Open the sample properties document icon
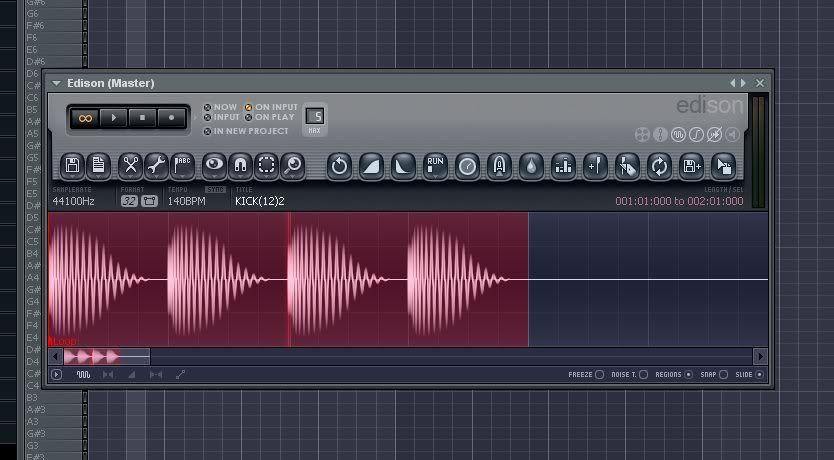This screenshot has height=460, width=834. pyautogui.click(x=98, y=166)
